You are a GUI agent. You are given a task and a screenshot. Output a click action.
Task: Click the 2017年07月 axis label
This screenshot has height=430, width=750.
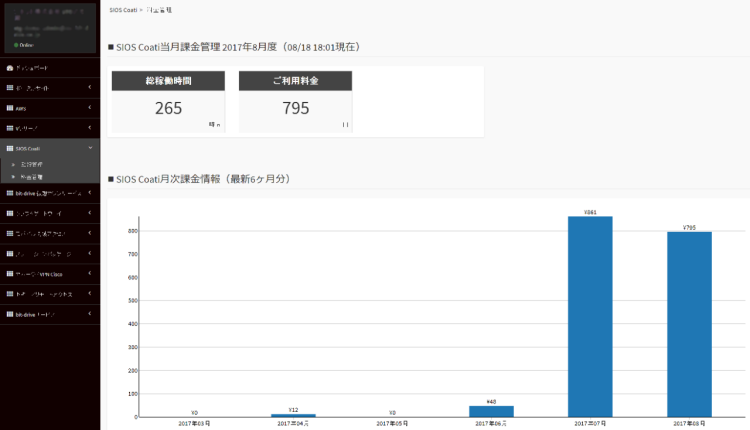click(590, 424)
